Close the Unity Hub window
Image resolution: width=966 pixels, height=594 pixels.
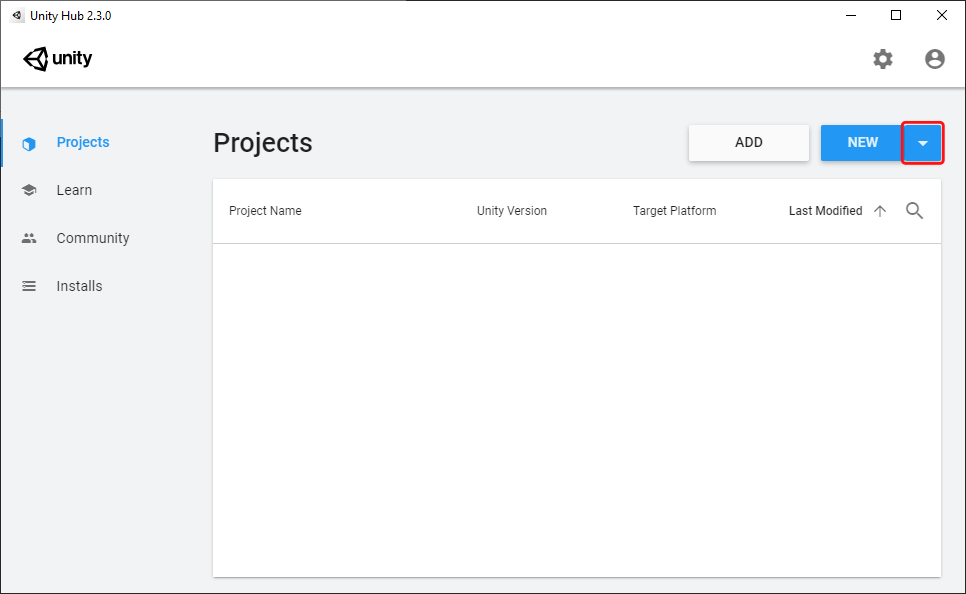click(x=942, y=15)
